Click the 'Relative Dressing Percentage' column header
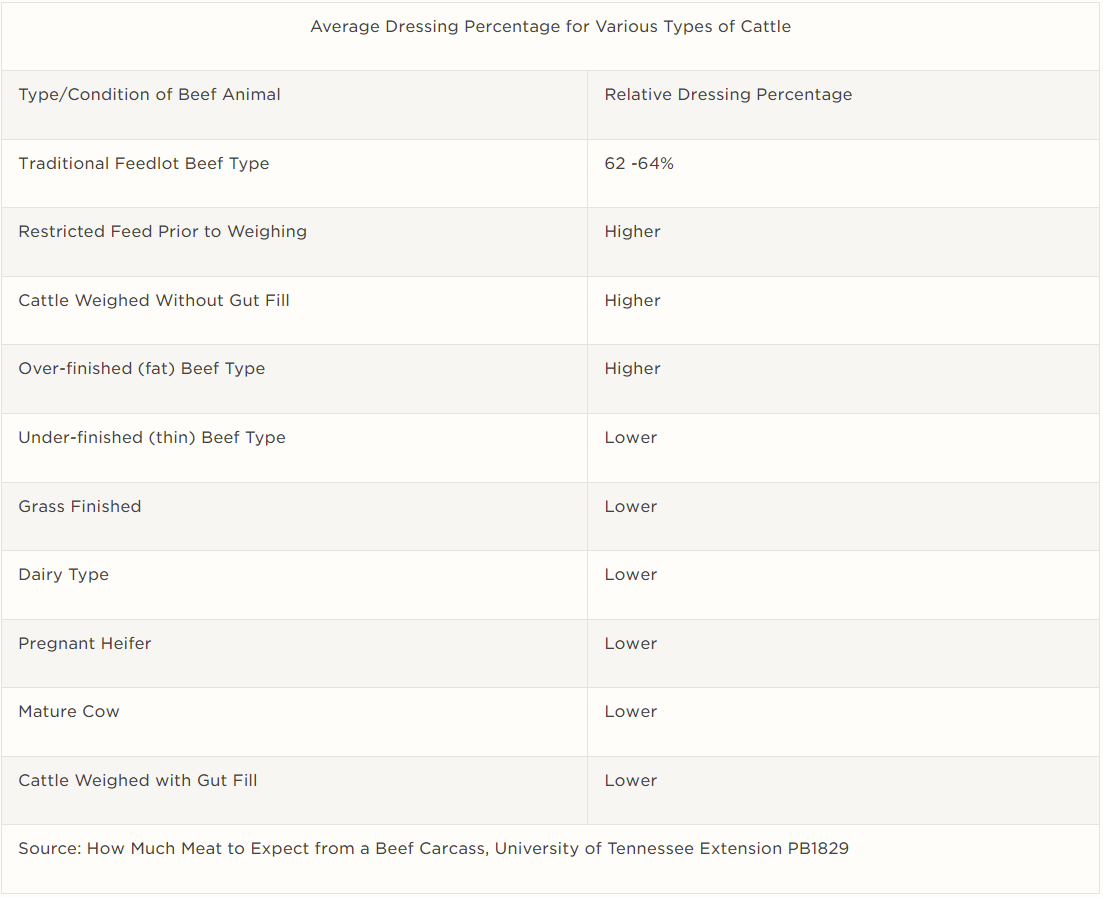This screenshot has width=1103, height=897. pyautogui.click(x=728, y=95)
